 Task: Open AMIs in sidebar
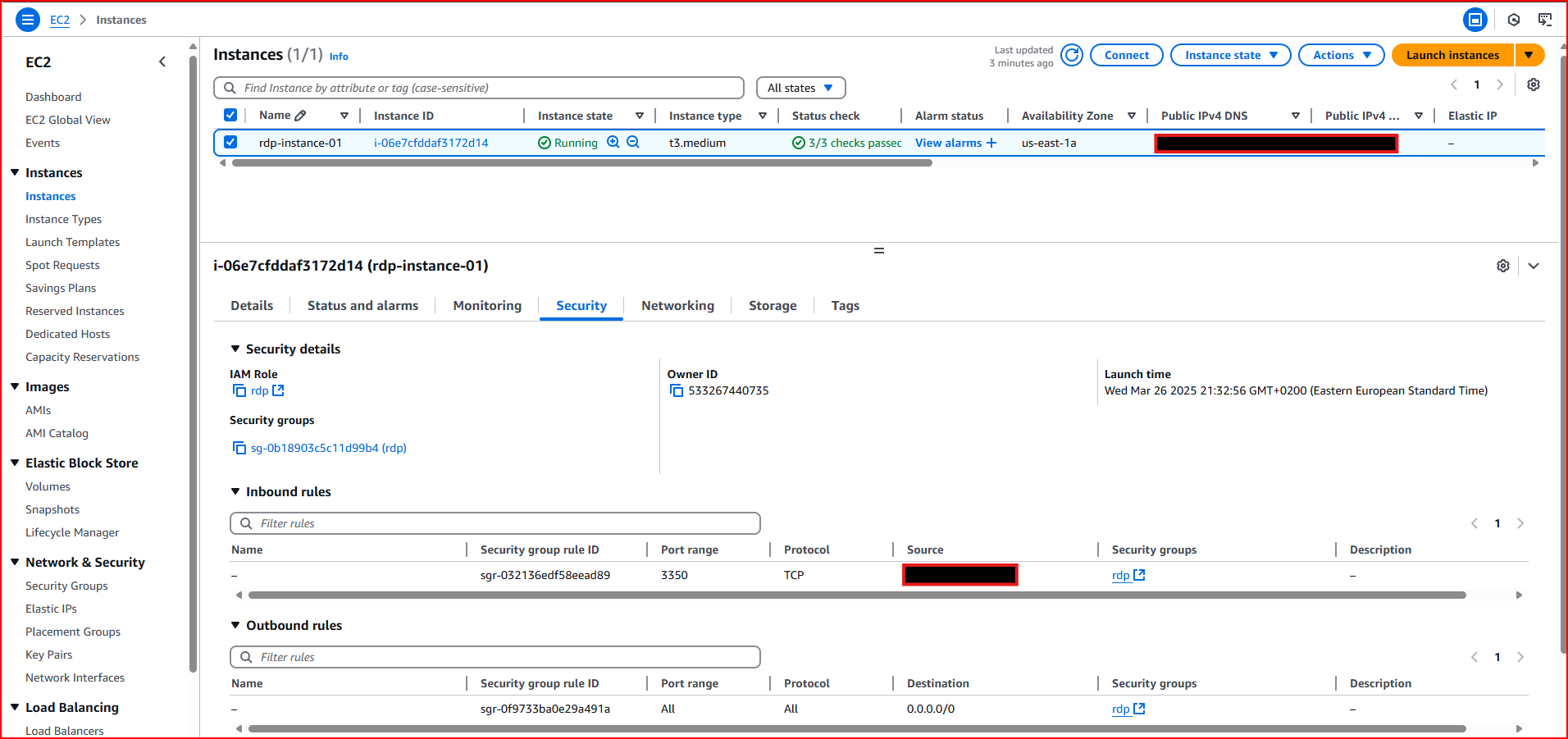click(38, 410)
